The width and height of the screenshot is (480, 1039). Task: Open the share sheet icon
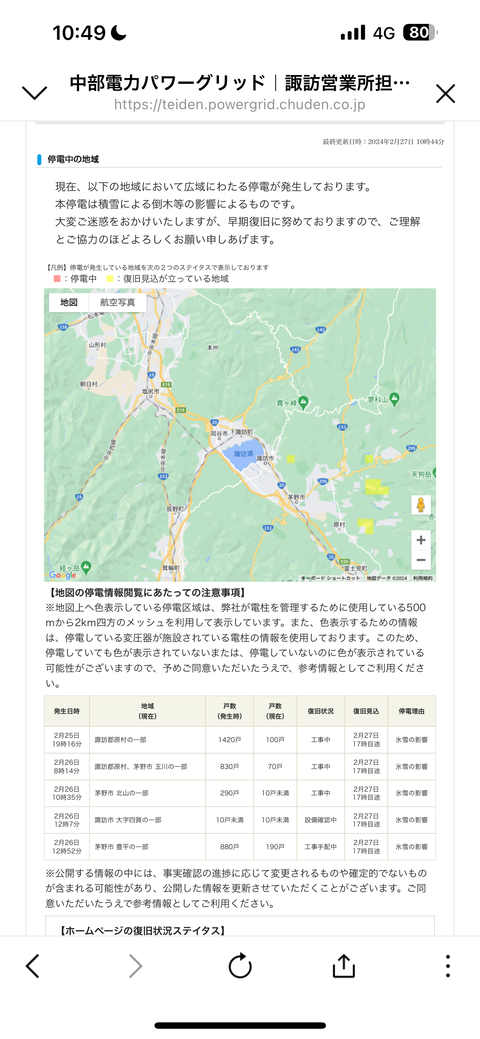(x=343, y=965)
